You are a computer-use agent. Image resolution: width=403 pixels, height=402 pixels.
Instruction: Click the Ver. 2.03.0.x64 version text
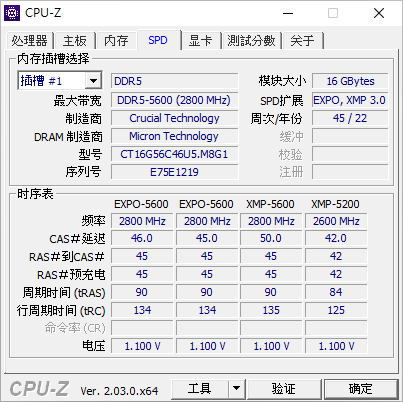(119, 391)
